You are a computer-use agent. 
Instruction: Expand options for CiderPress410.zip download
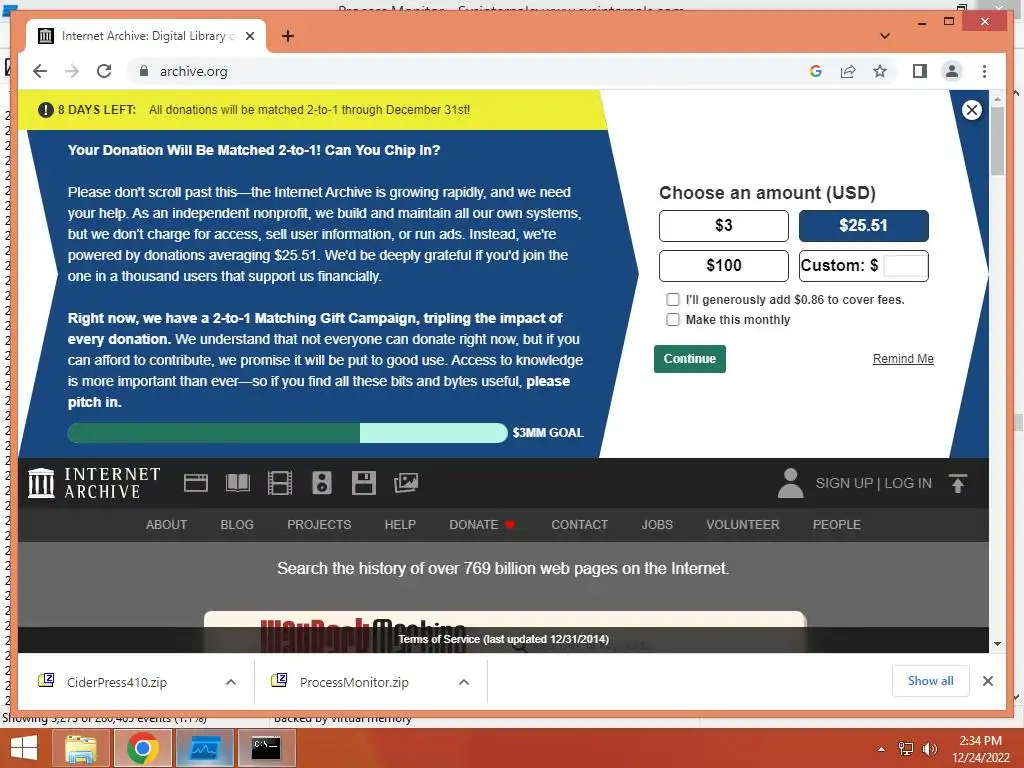coord(231,682)
